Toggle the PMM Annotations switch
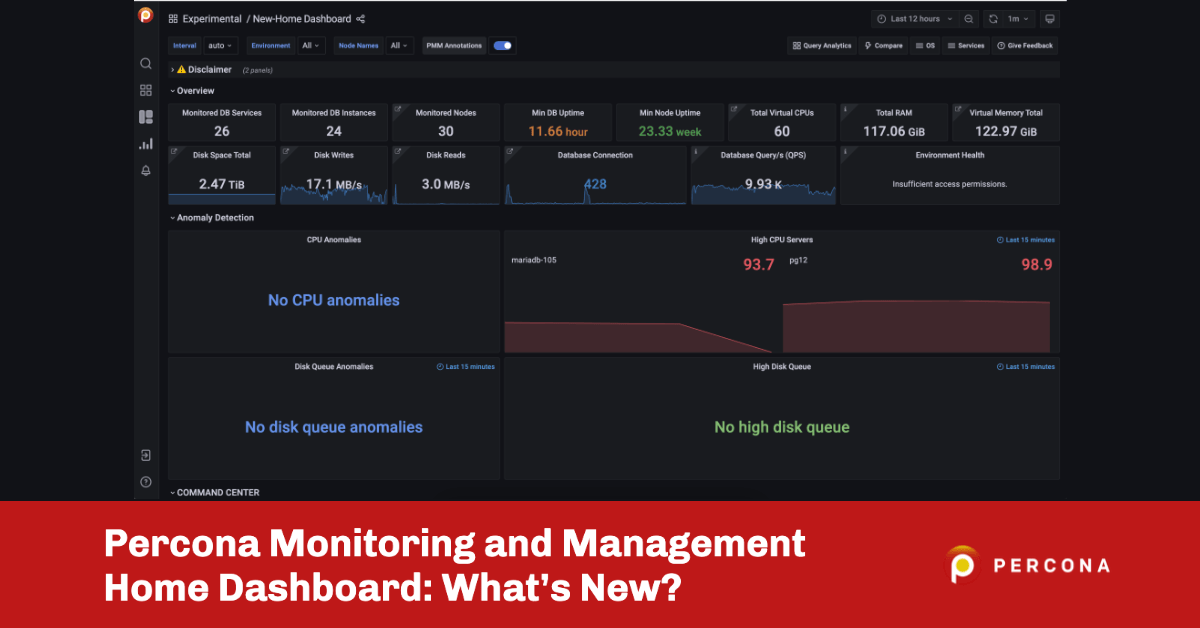The image size is (1200, 628). tap(502, 45)
